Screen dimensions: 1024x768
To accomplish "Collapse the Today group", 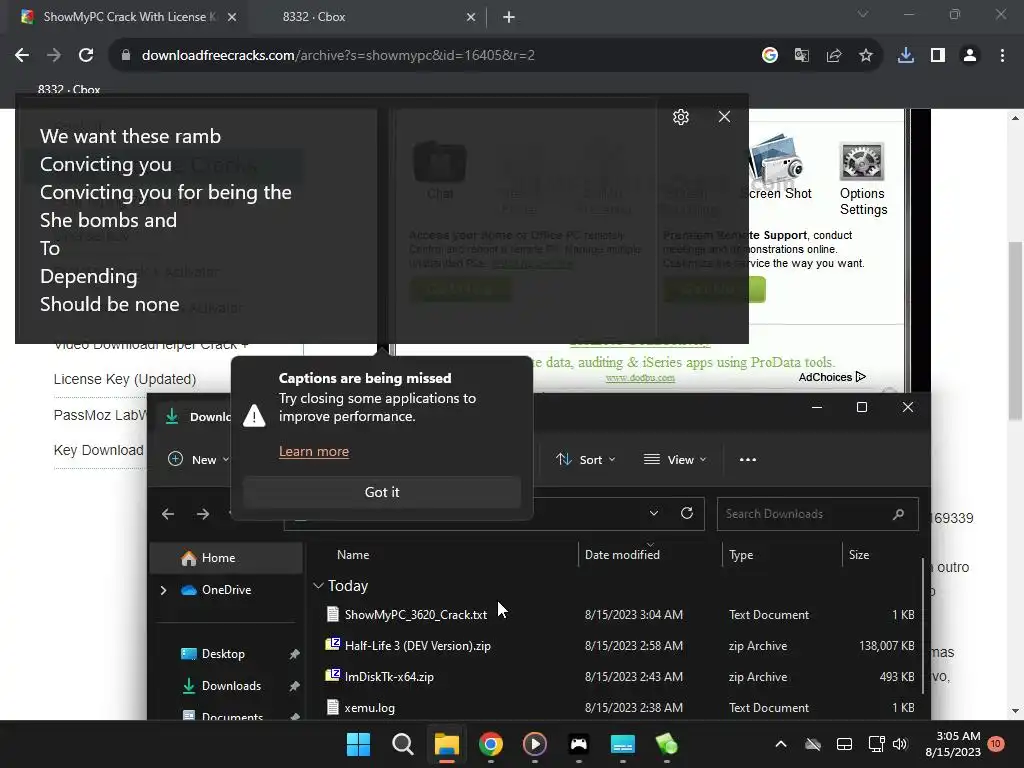I will [318, 586].
